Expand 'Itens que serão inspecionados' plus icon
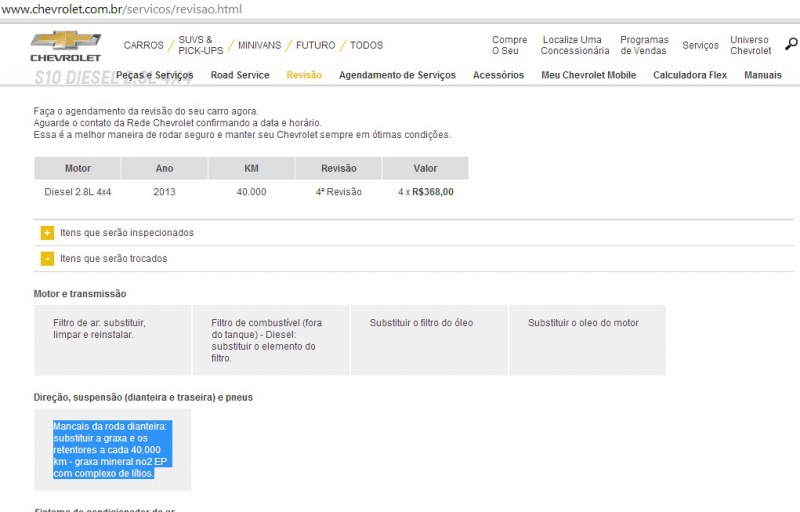The width and height of the screenshot is (800, 512). coord(47,233)
